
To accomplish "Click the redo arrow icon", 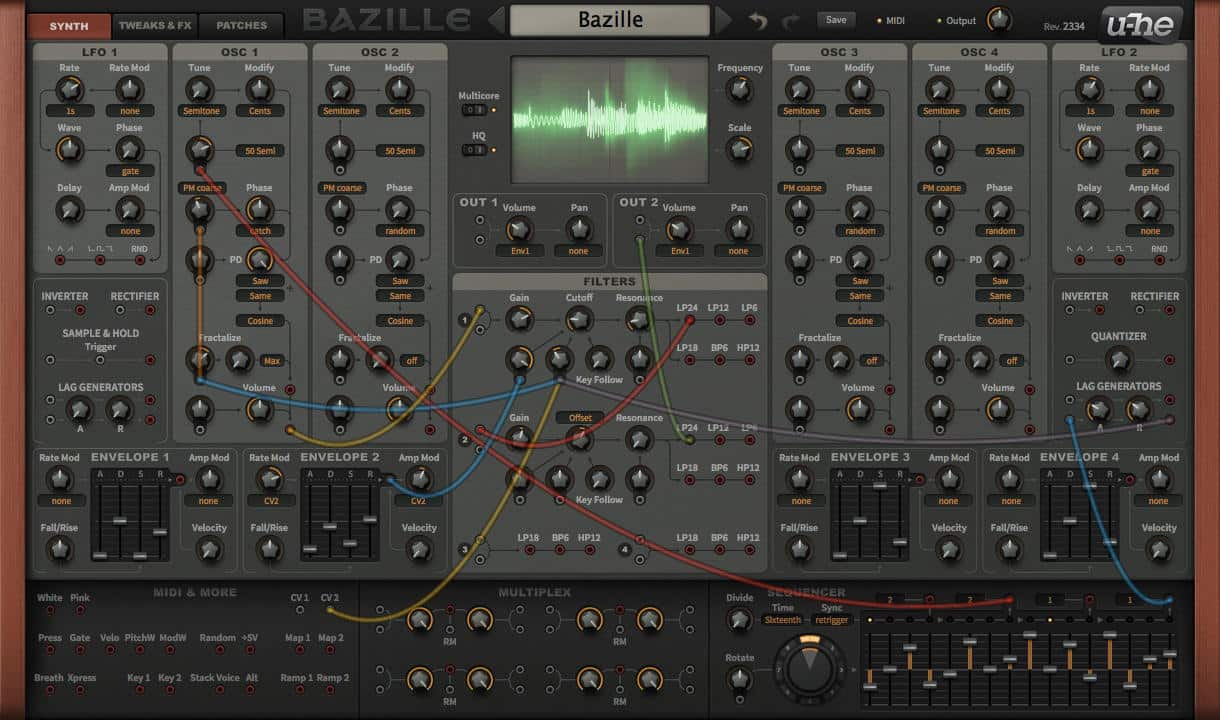I will click(790, 21).
